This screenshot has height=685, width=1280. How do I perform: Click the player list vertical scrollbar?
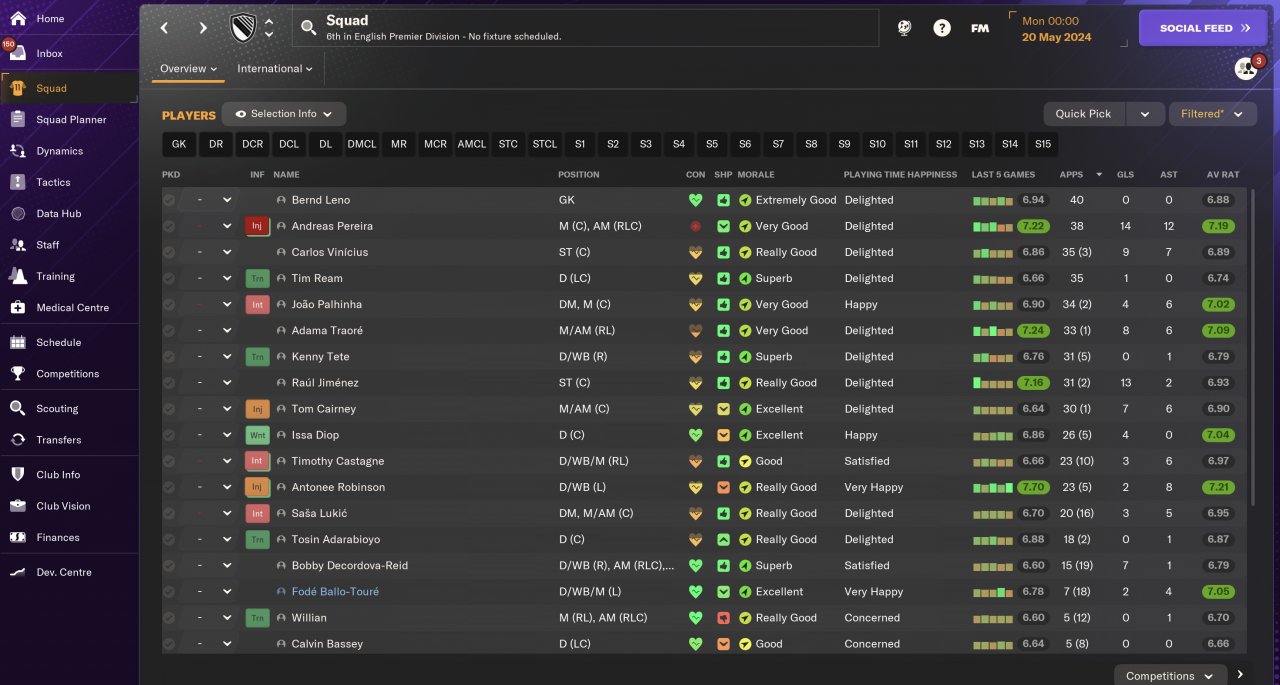[x=1251, y=350]
